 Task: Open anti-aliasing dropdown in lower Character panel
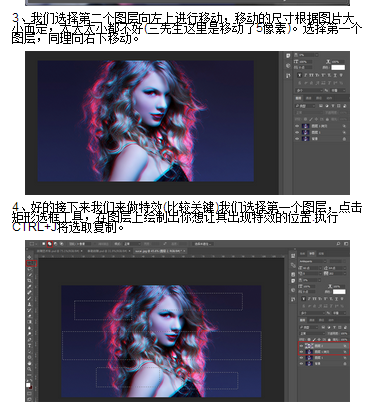coord(339,313)
